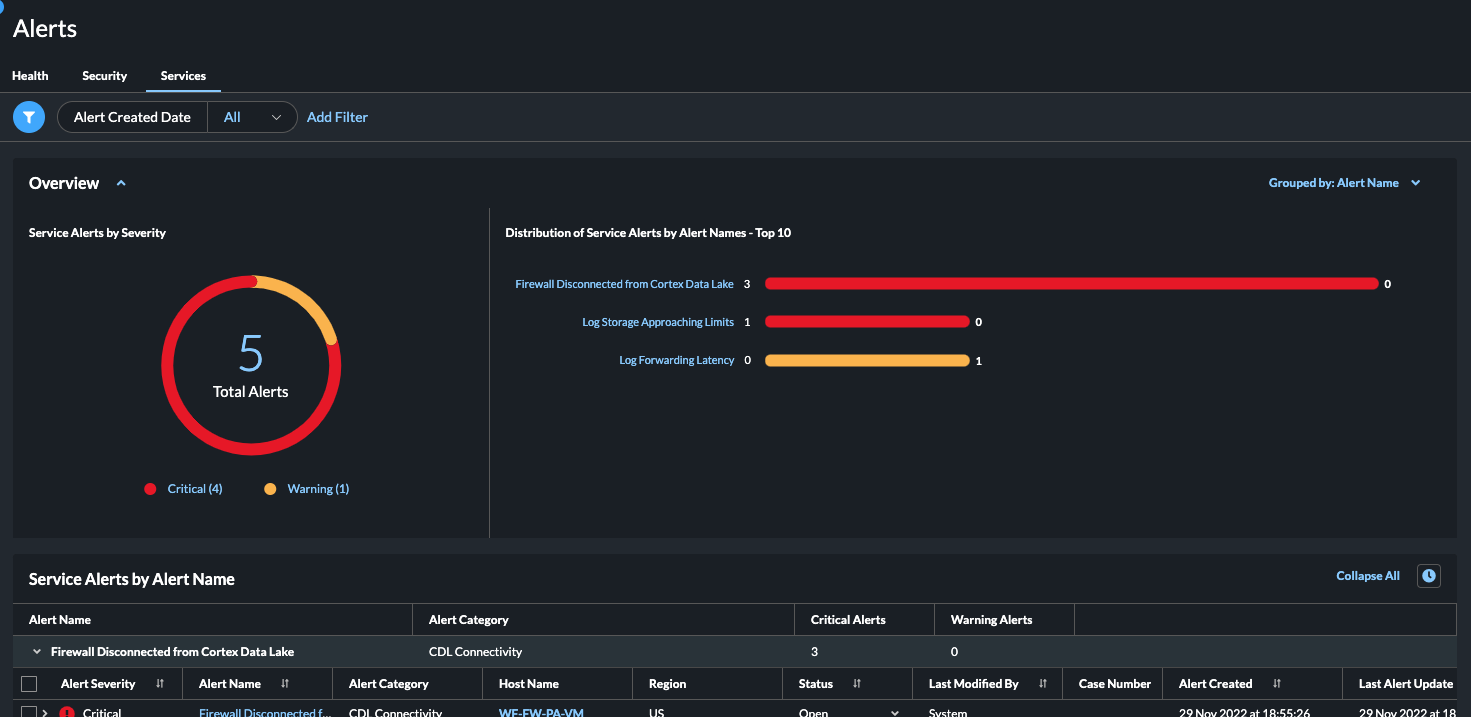Toggle the Critical (4) legend item

pos(184,489)
